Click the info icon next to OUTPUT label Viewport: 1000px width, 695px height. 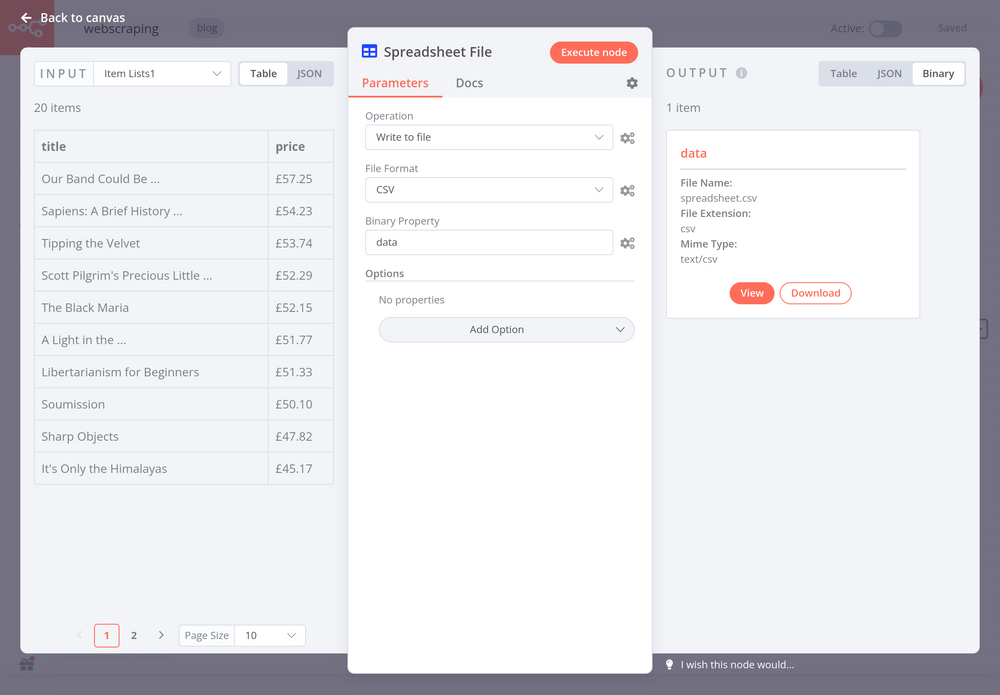(739, 72)
